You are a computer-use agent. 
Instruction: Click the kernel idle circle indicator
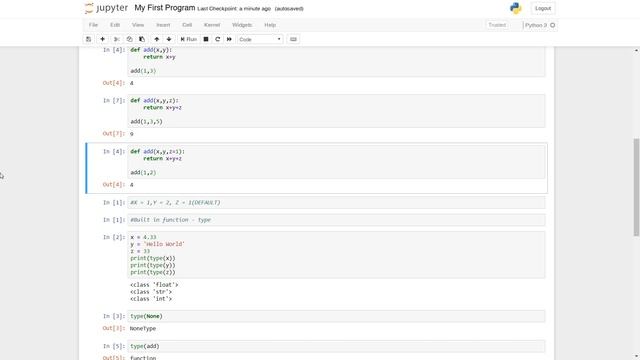553,25
